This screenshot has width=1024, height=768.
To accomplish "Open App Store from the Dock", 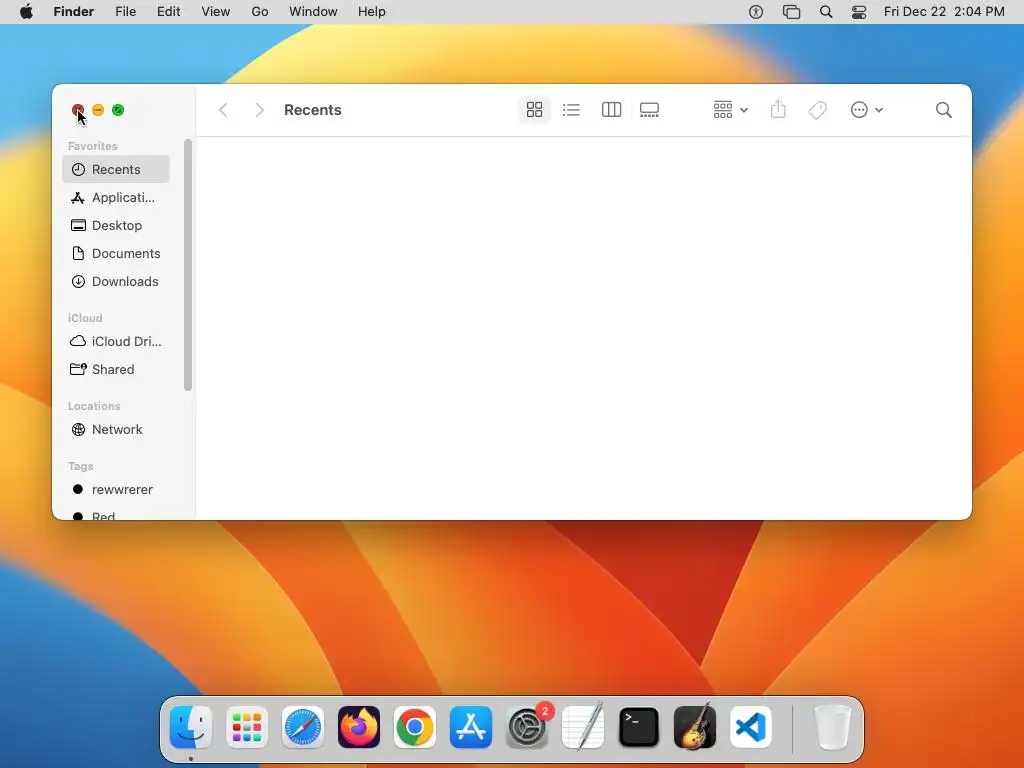I will [x=471, y=727].
